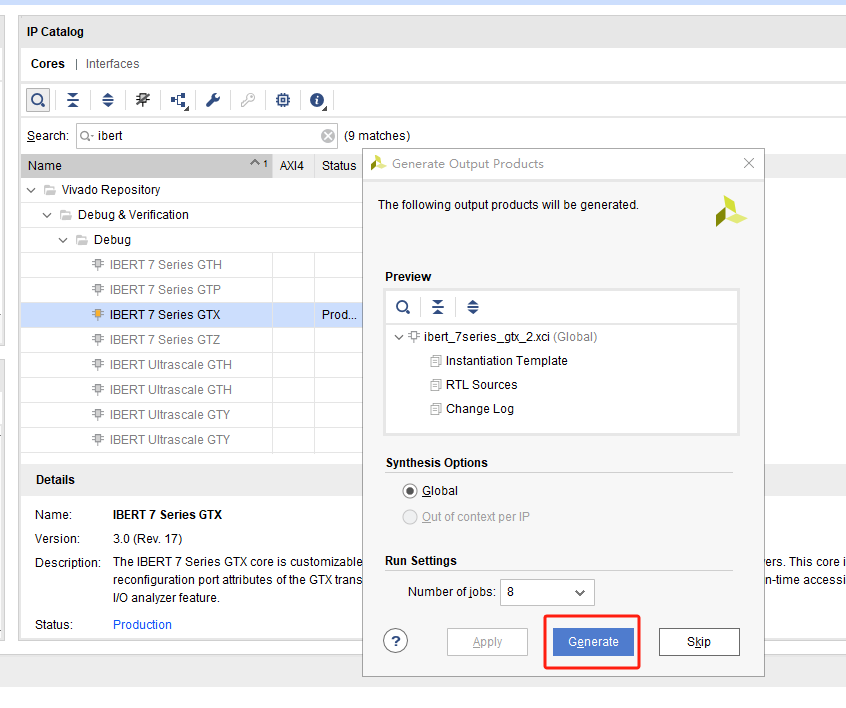This screenshot has width=846, height=708.
Task: Toggle the search icon in IP Catalog toolbar
Action: 38,100
